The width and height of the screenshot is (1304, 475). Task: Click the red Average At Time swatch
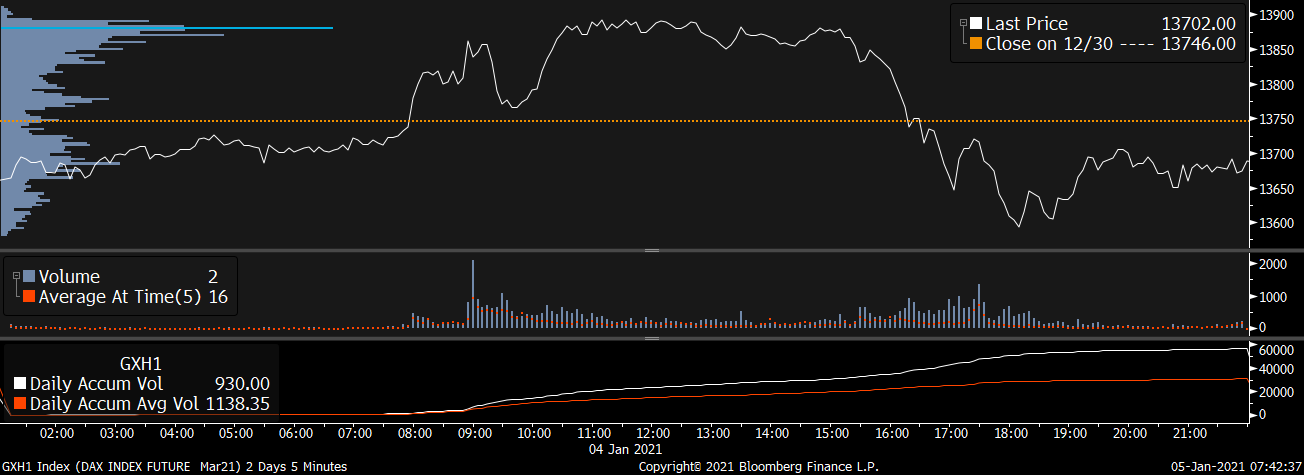(x=29, y=296)
